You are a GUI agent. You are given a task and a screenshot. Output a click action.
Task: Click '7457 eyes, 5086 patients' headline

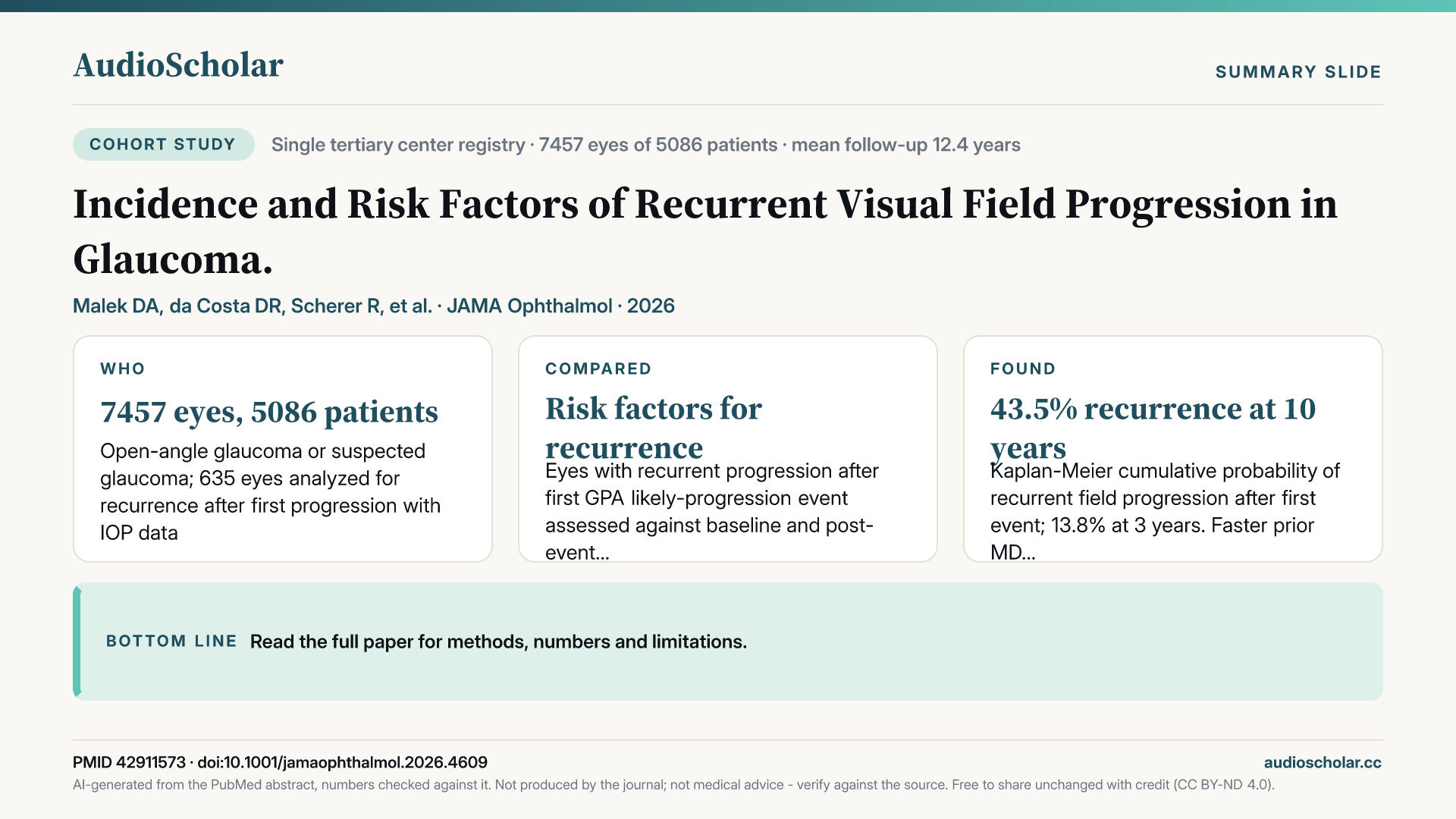(269, 412)
